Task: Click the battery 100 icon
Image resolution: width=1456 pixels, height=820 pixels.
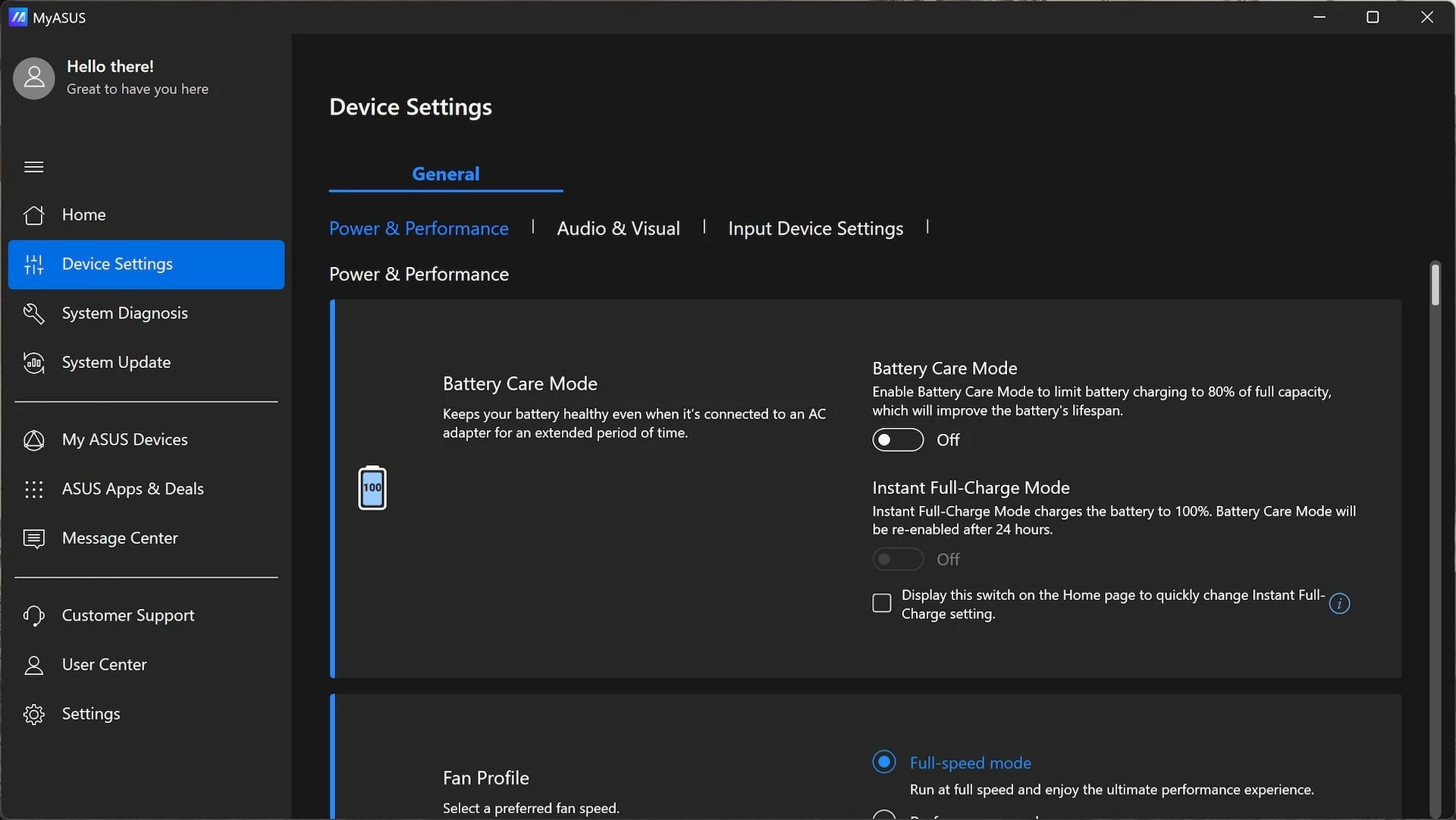Action: pyautogui.click(x=372, y=488)
